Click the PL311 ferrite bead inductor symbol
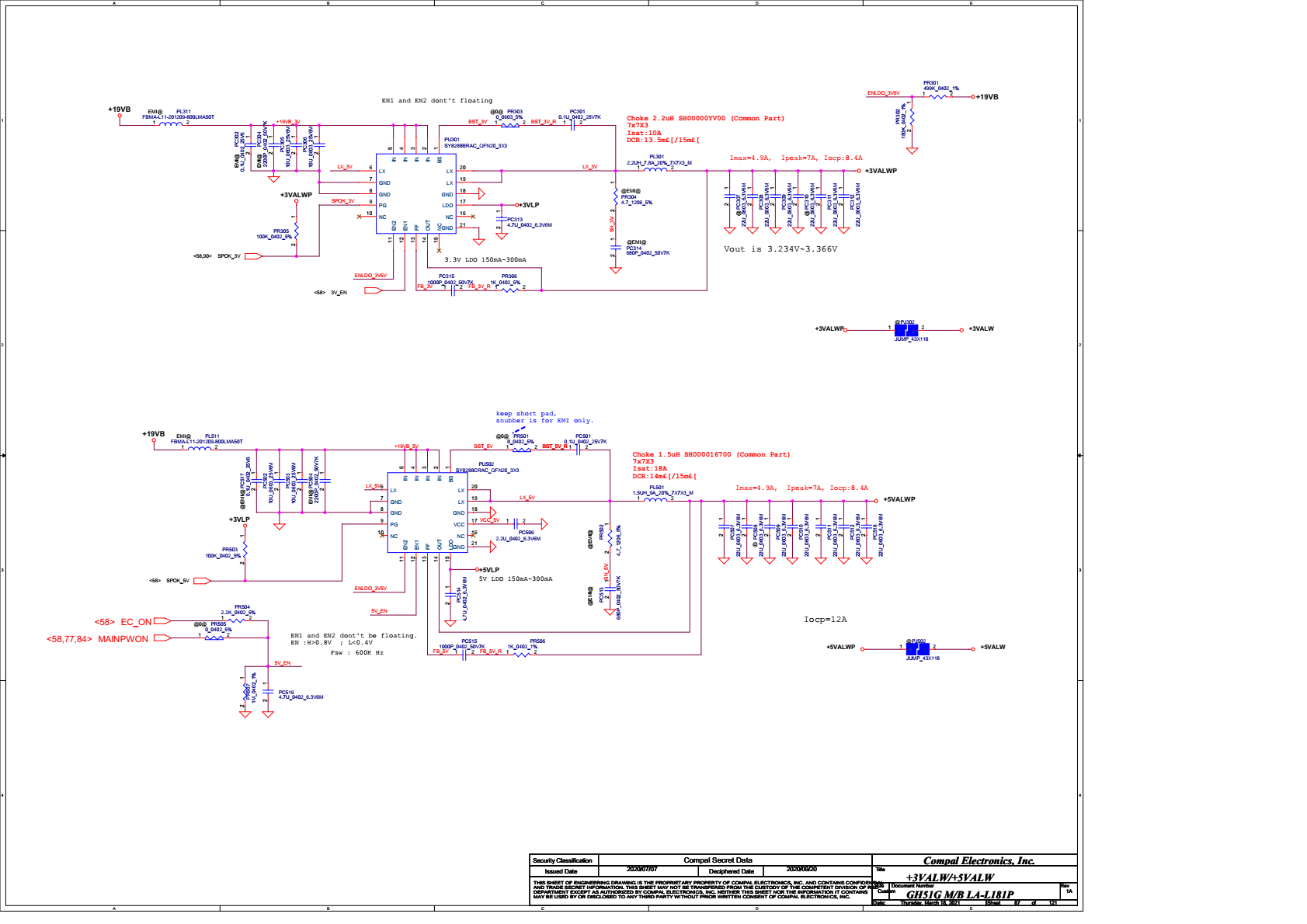Viewport: 1307px width, 924px height. click(172, 123)
